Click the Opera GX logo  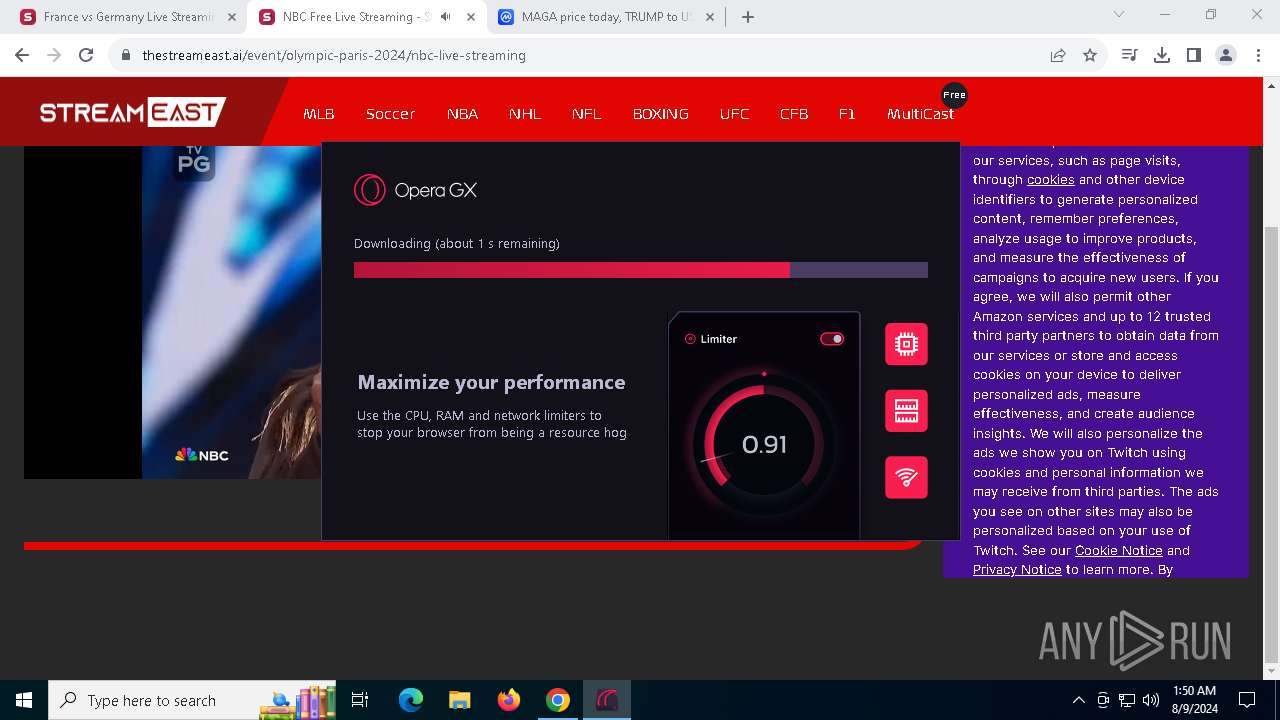click(x=415, y=190)
